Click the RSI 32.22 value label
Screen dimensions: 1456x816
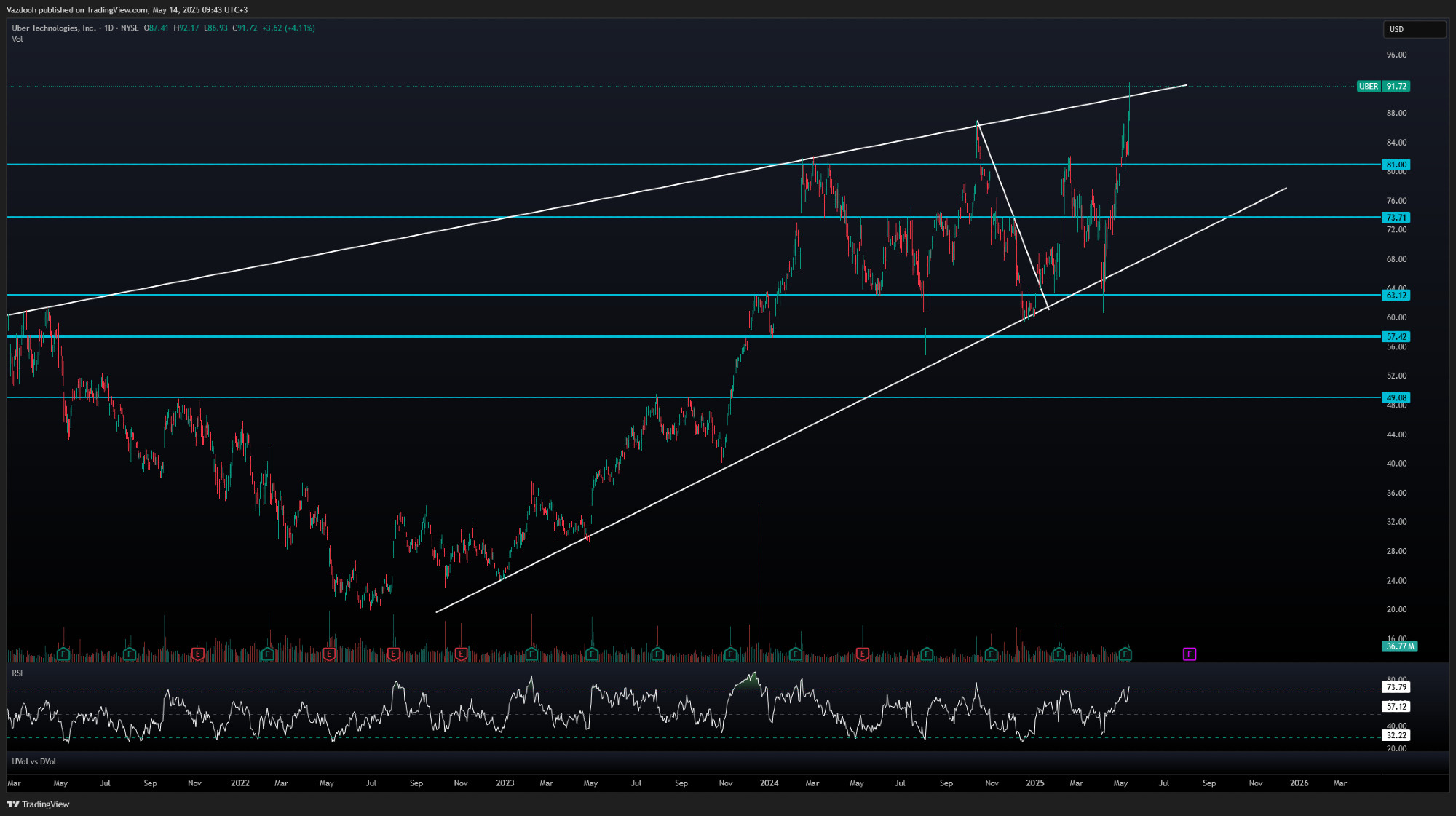(x=1396, y=736)
